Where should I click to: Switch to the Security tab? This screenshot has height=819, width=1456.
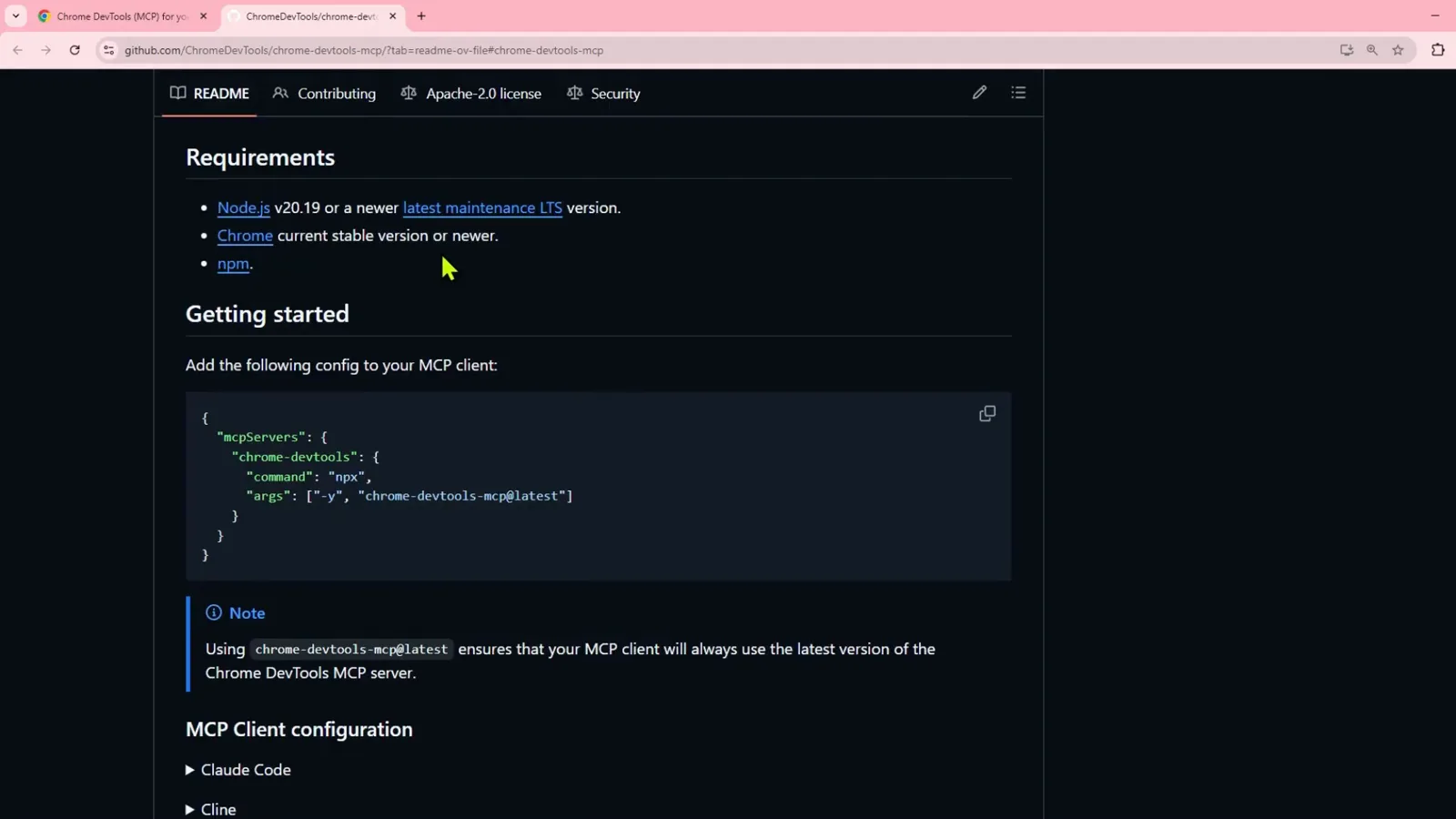point(603,94)
